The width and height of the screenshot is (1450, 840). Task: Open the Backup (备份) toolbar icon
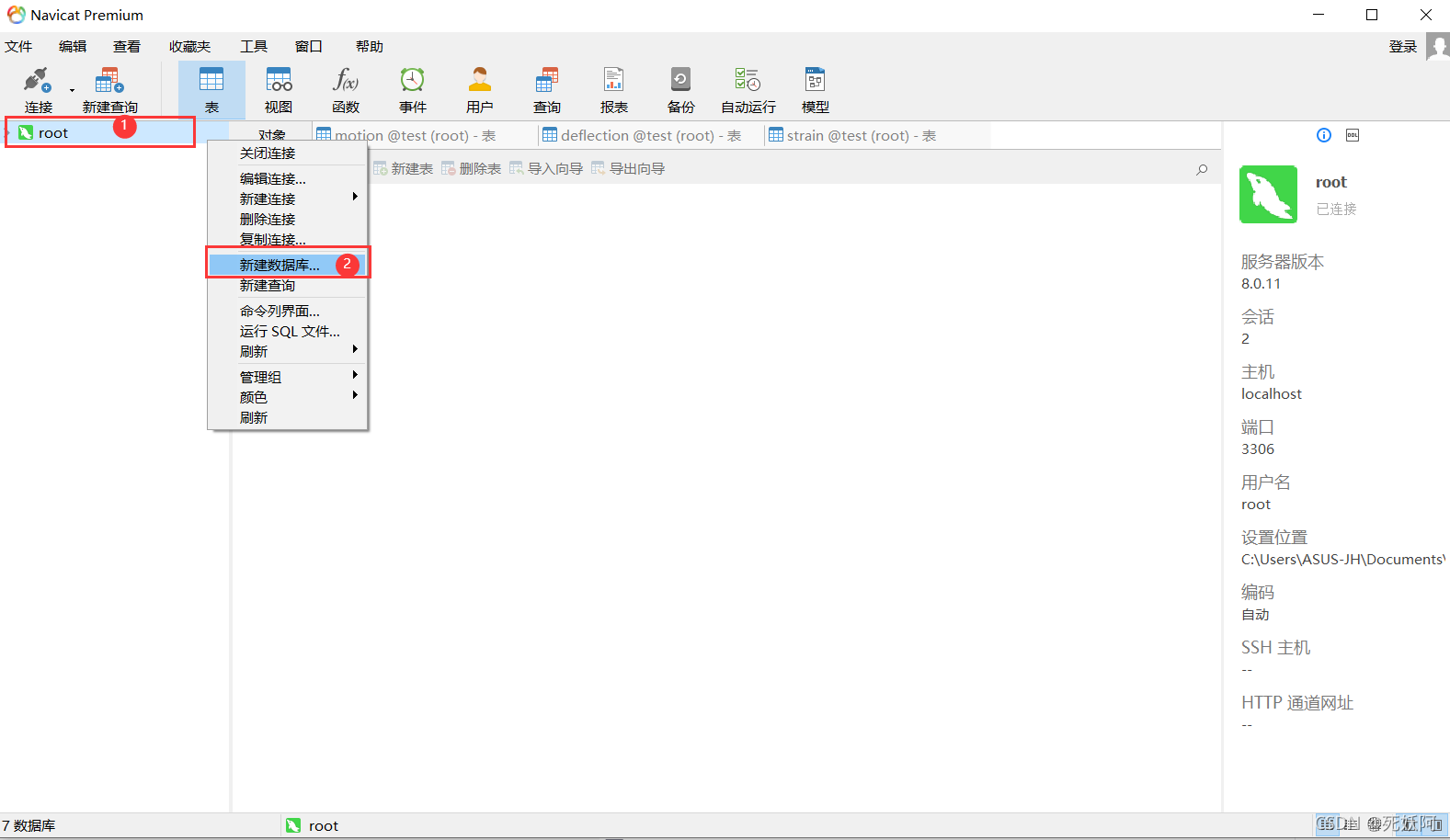pos(680,90)
